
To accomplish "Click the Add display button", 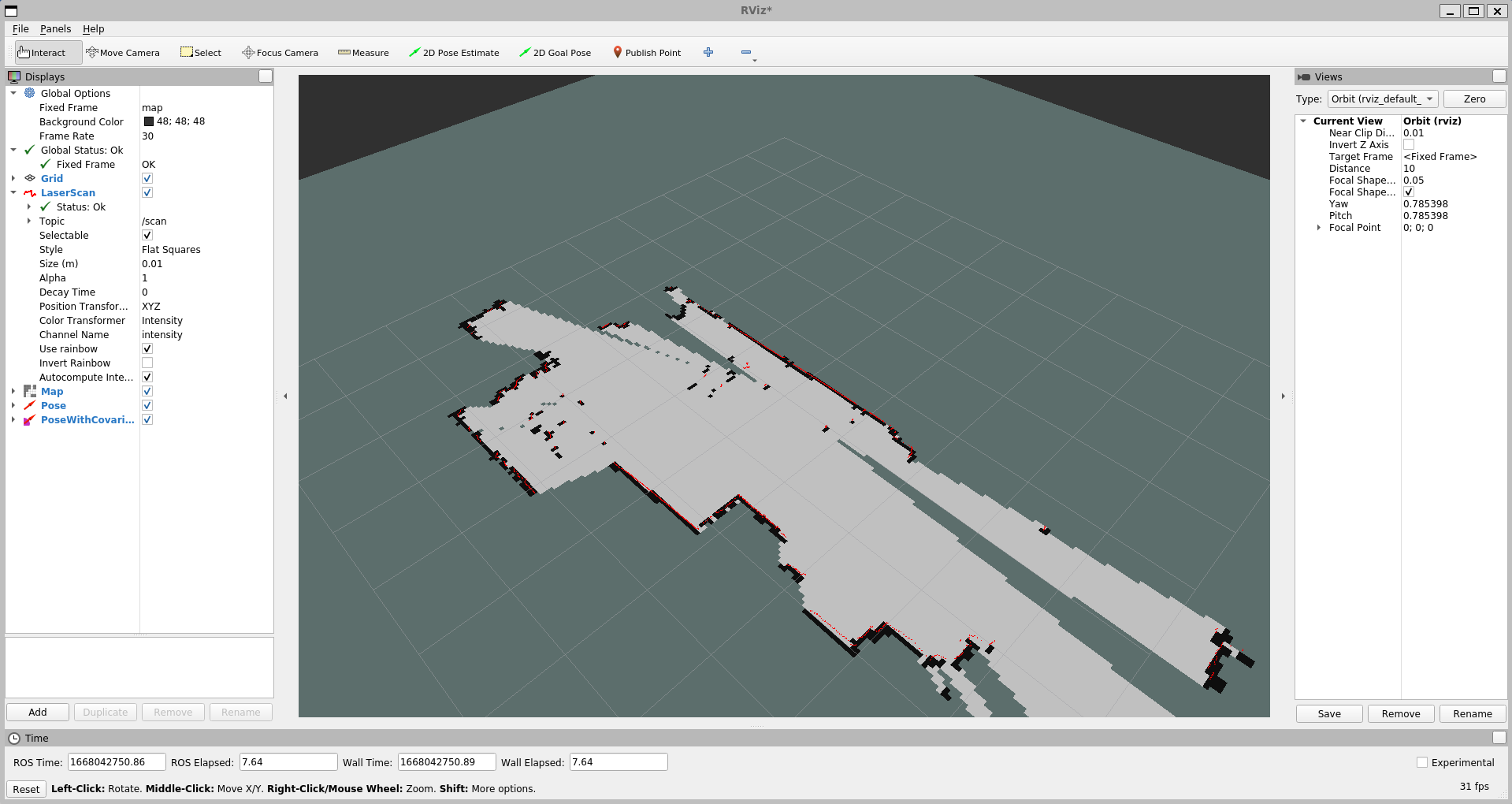I will click(x=38, y=712).
